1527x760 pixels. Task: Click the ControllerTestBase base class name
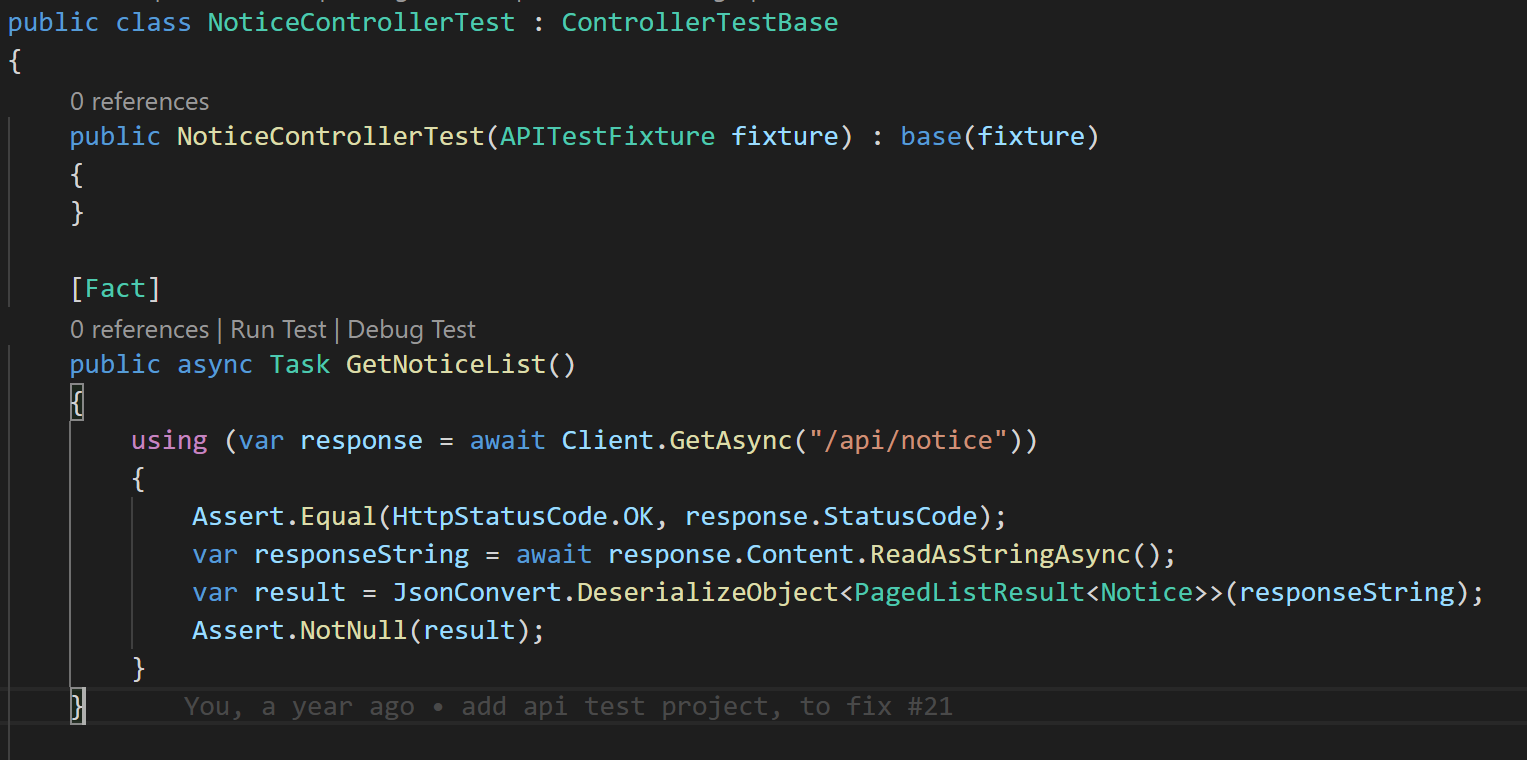tap(700, 22)
